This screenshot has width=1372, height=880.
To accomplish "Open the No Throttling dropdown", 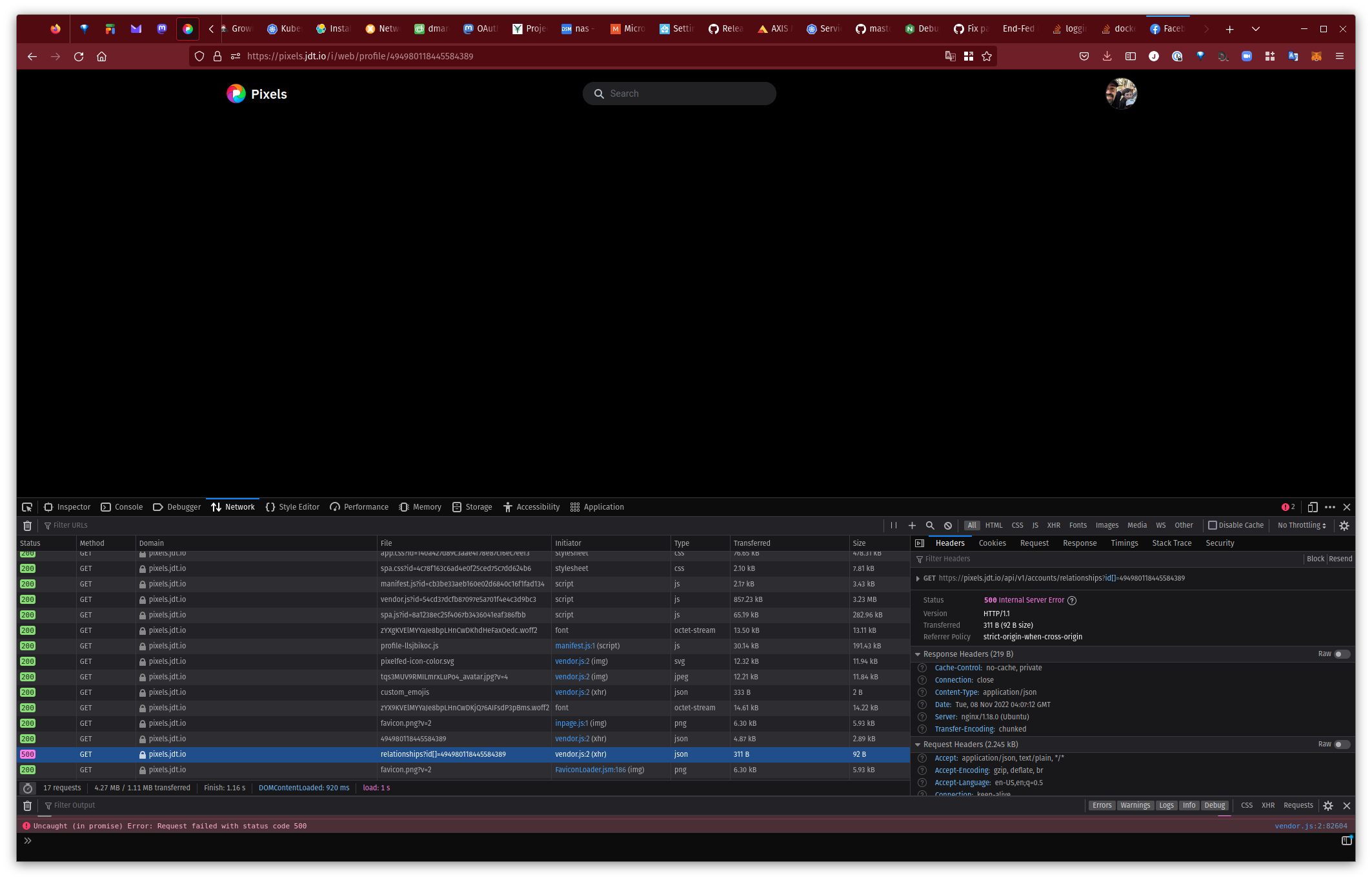I will pos(1302,525).
